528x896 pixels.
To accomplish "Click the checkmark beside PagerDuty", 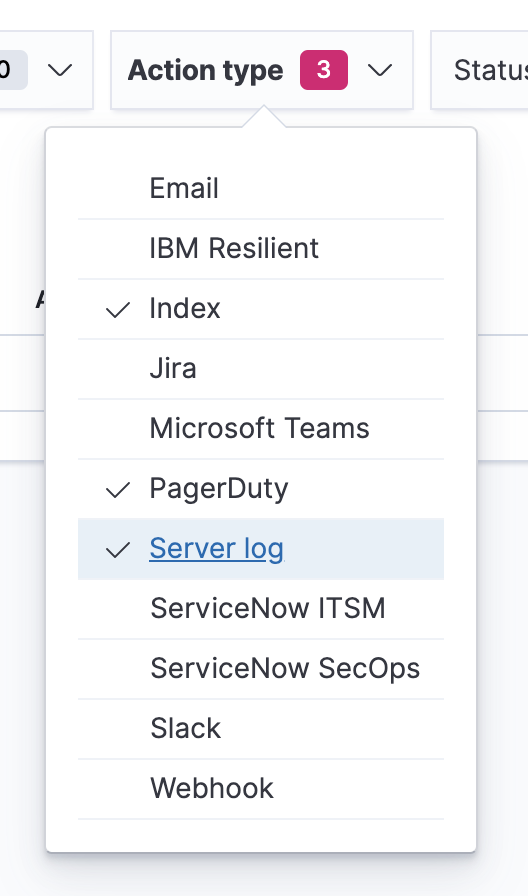I will point(118,490).
